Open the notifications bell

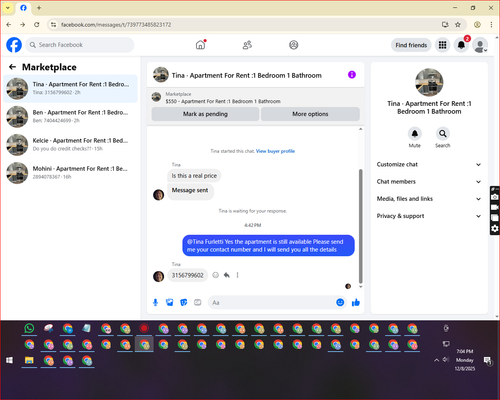pos(461,45)
